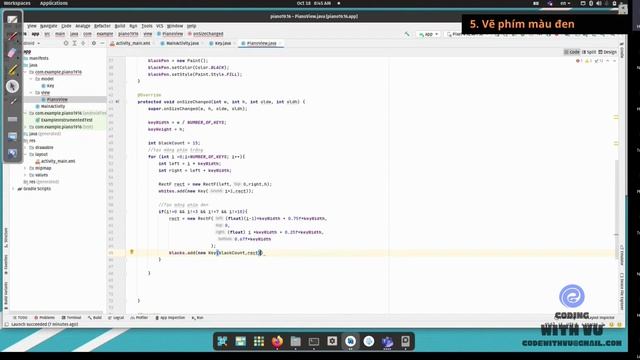Select the PianoView.java editor tab
Viewport: 640px width, 360px height.
point(260,43)
